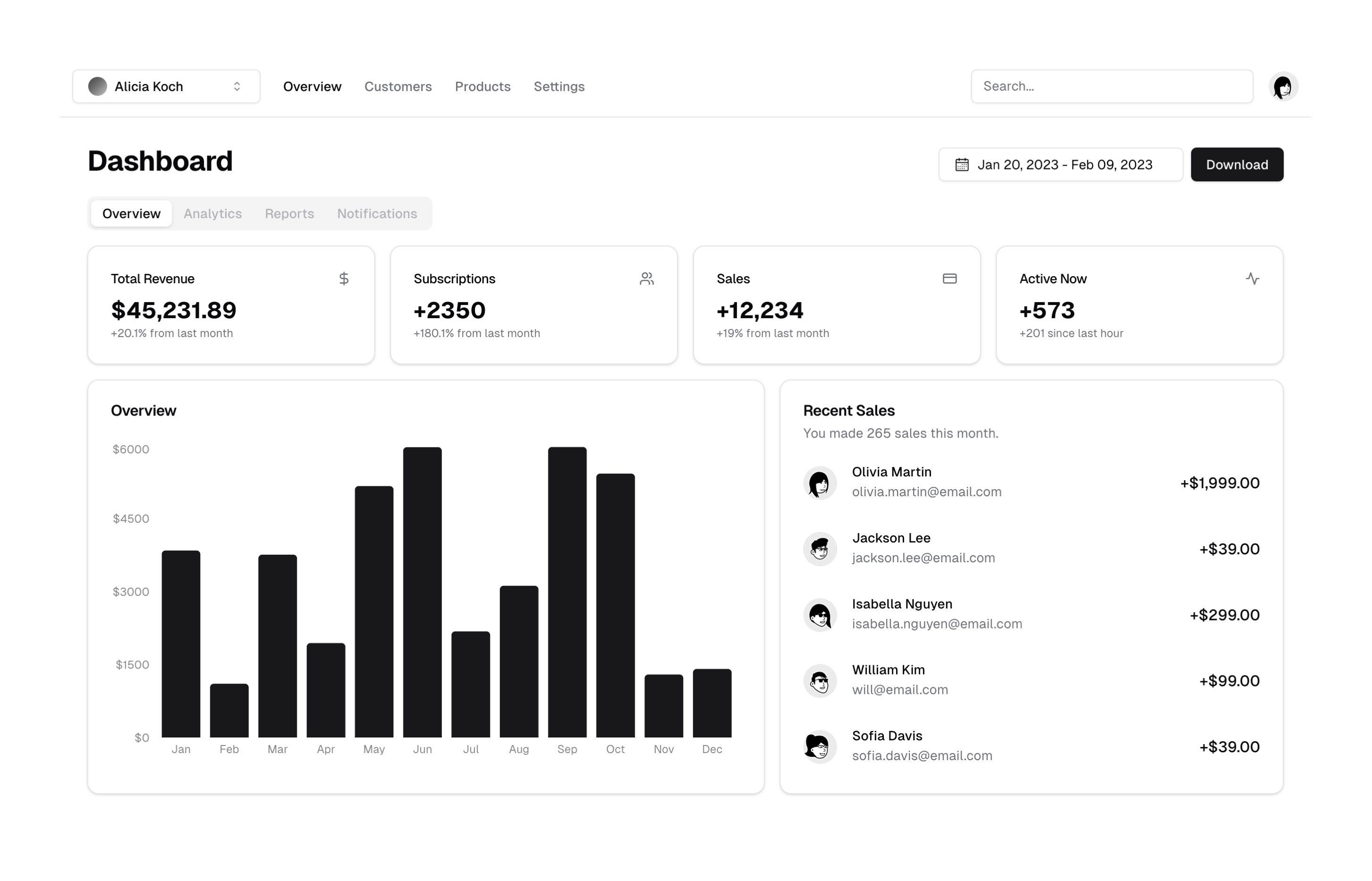Click Olivia Martin's avatar in Recent Sales
1372x881 pixels.
(x=820, y=482)
